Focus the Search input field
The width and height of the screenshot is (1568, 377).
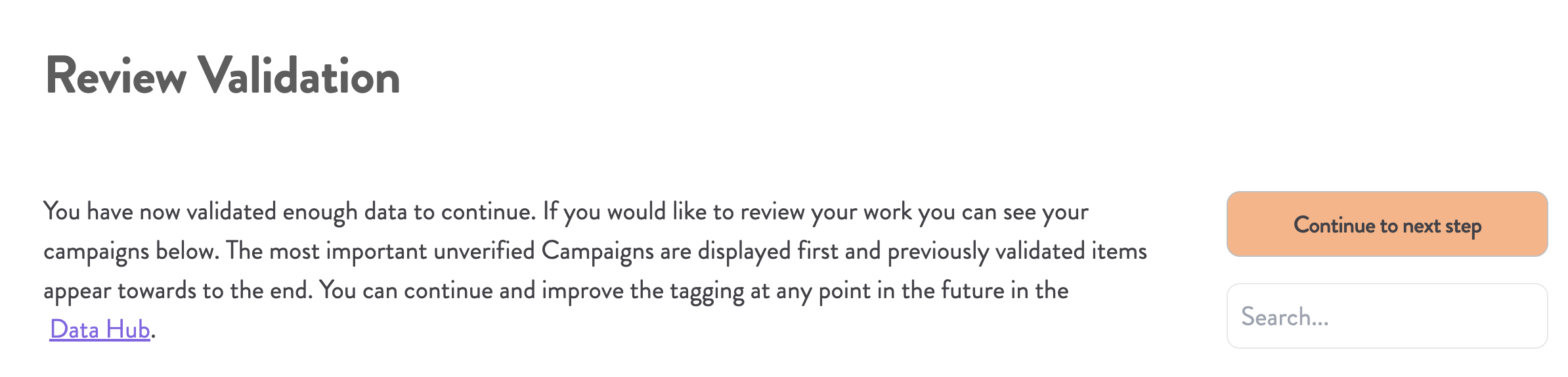click(1387, 317)
